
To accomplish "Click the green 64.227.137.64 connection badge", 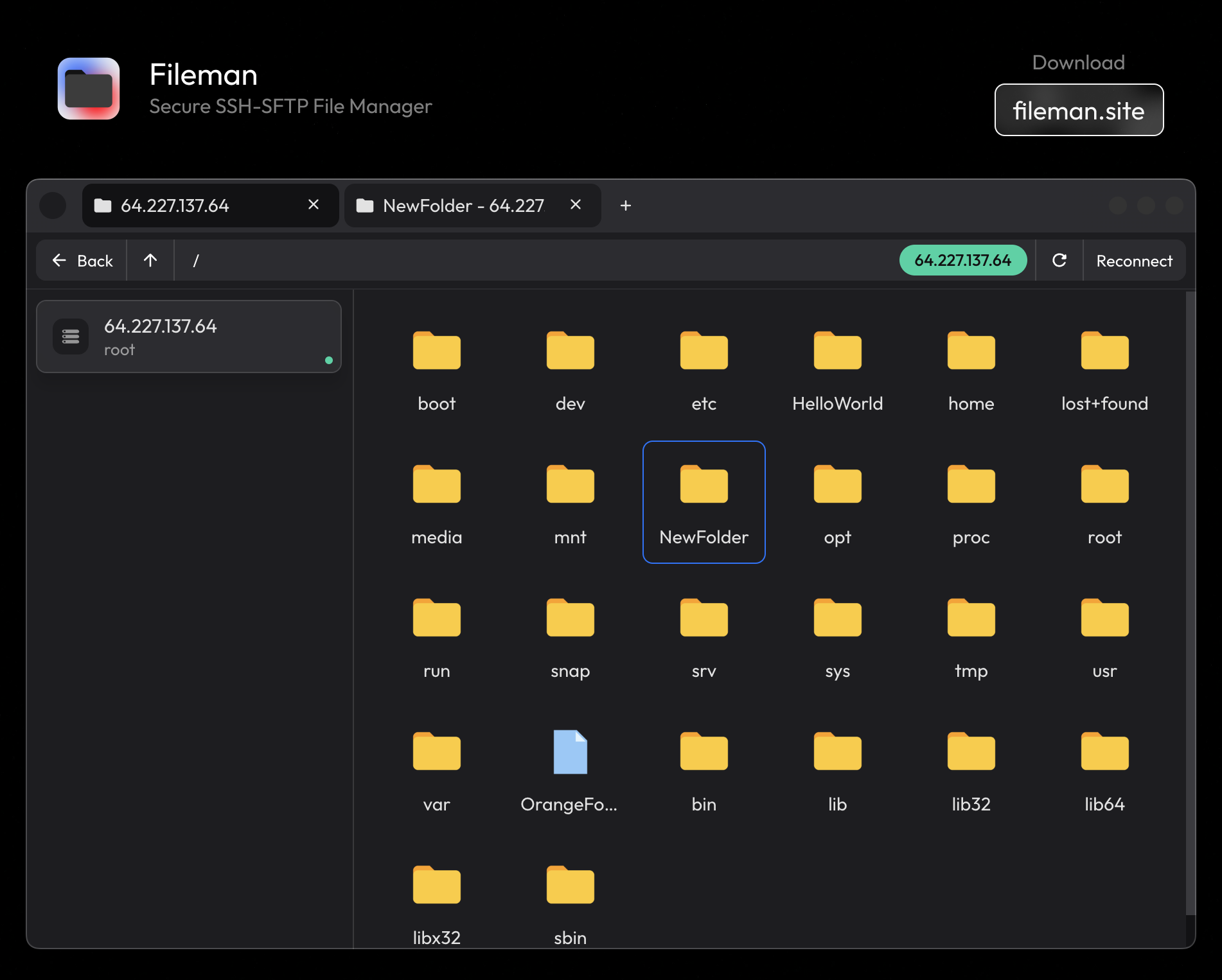I will (963, 260).
